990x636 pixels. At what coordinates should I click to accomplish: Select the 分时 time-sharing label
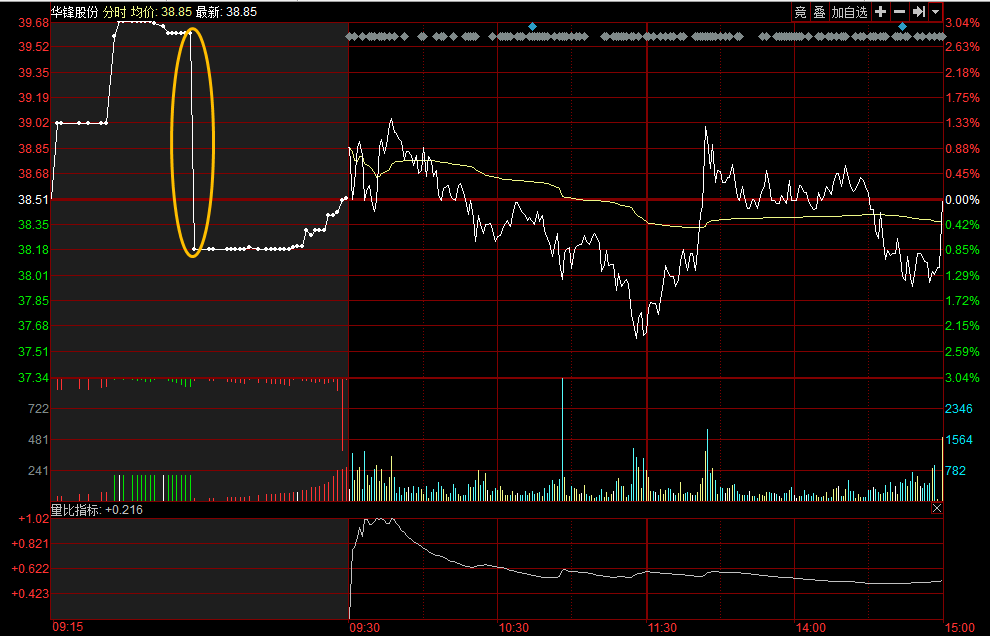(115, 11)
